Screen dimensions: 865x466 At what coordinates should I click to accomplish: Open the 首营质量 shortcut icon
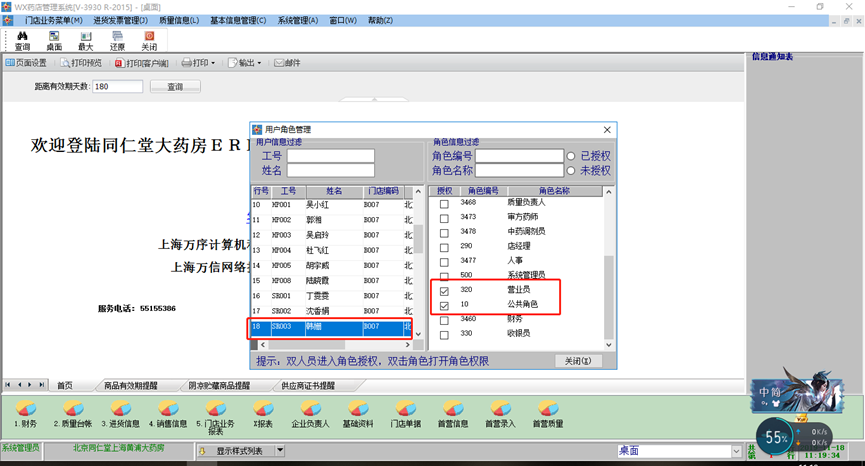click(548, 414)
